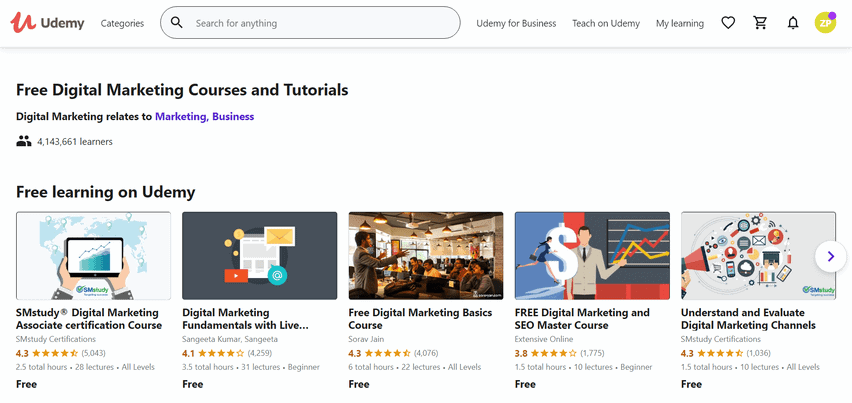The width and height of the screenshot is (852, 403).
Task: Click instructor name Sorav Jain
Action: [x=366, y=339]
